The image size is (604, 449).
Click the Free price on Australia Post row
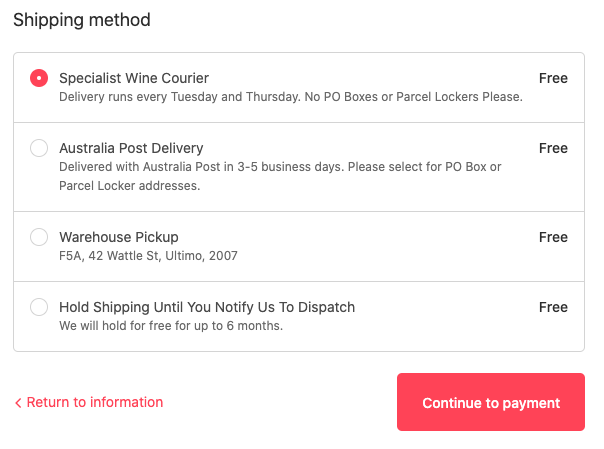point(553,148)
